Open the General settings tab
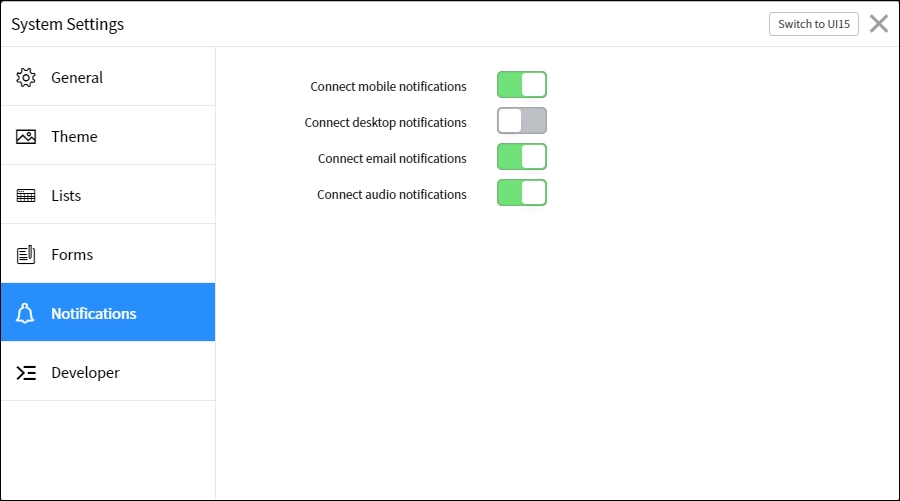The width and height of the screenshot is (900, 501). tap(108, 77)
